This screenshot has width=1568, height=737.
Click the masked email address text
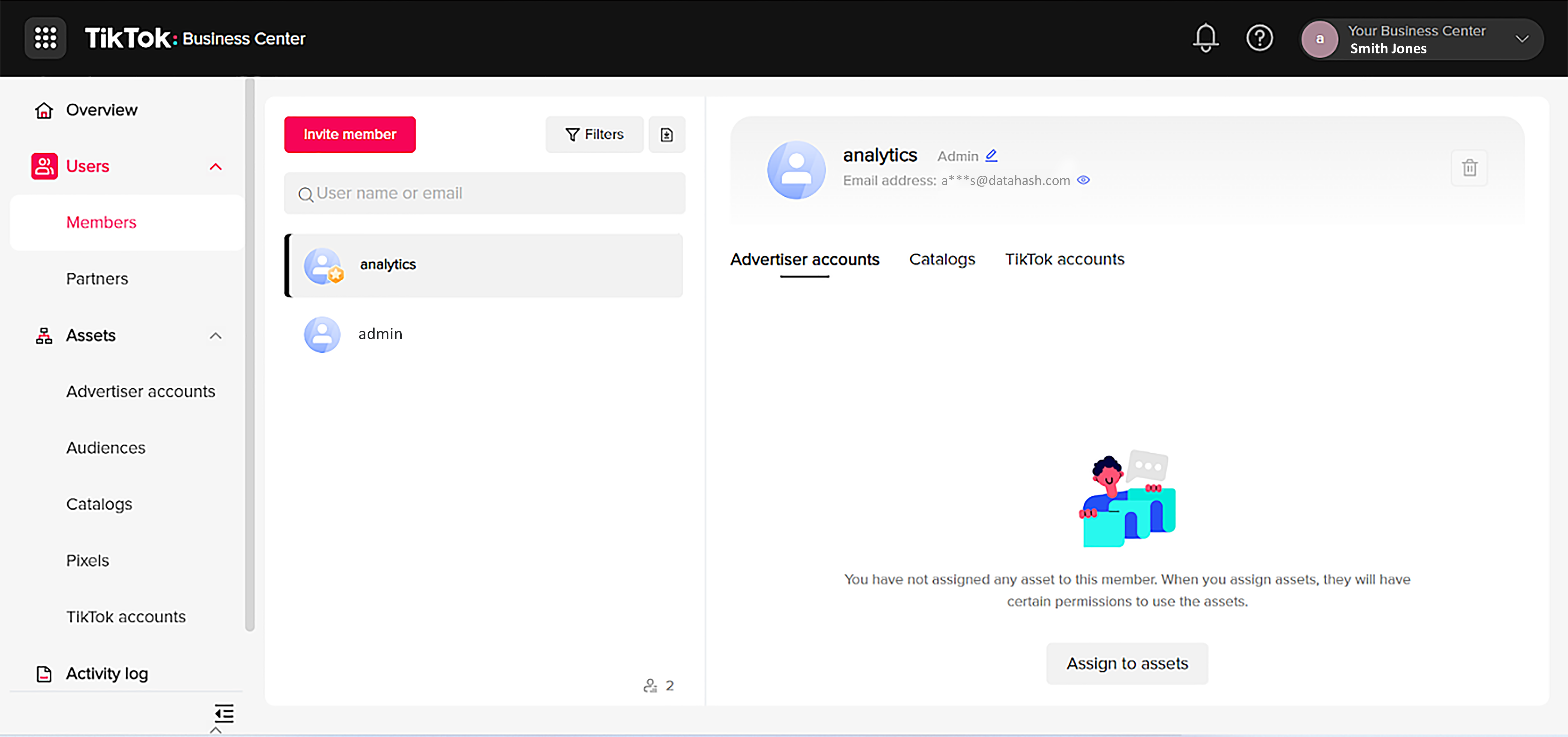[x=1006, y=181]
